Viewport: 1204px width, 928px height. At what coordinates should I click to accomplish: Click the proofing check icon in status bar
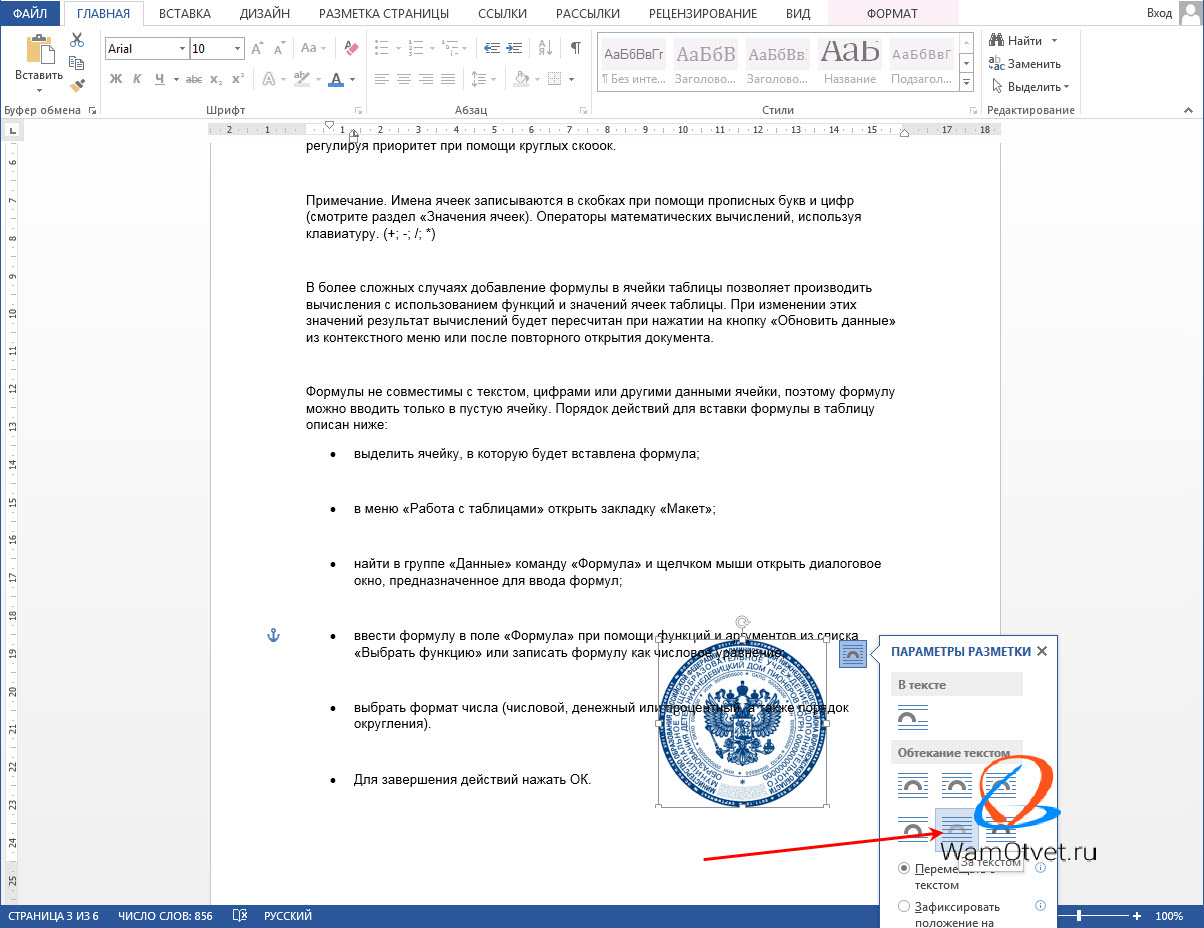240,916
